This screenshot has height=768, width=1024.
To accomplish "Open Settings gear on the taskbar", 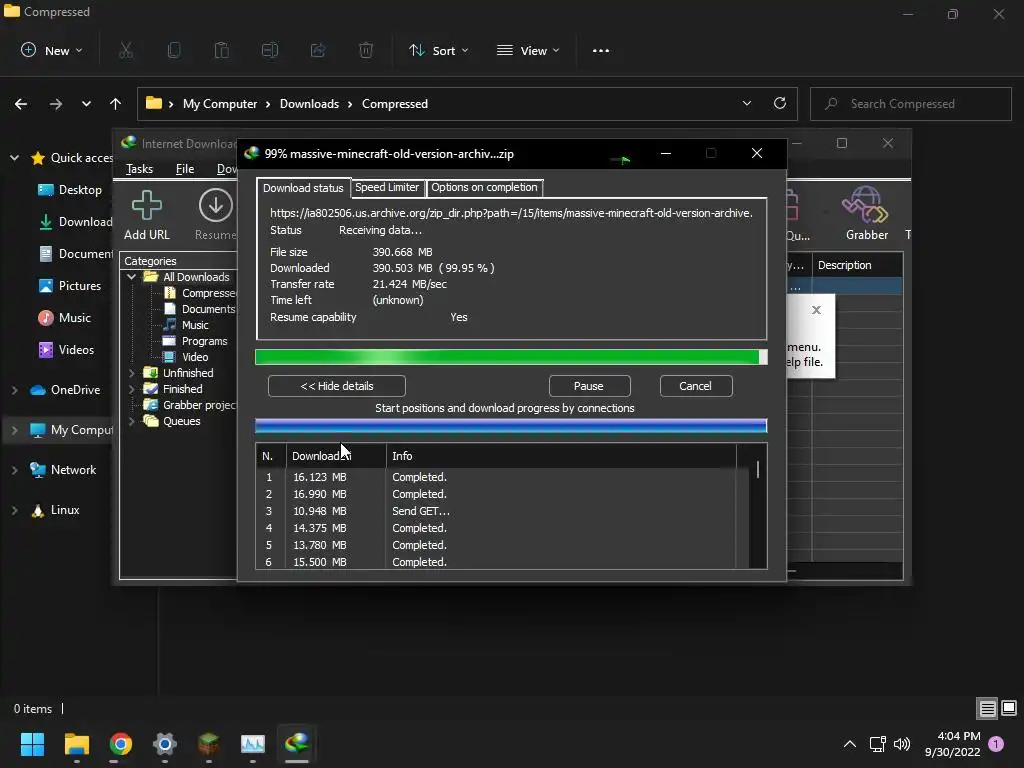I will click(165, 744).
